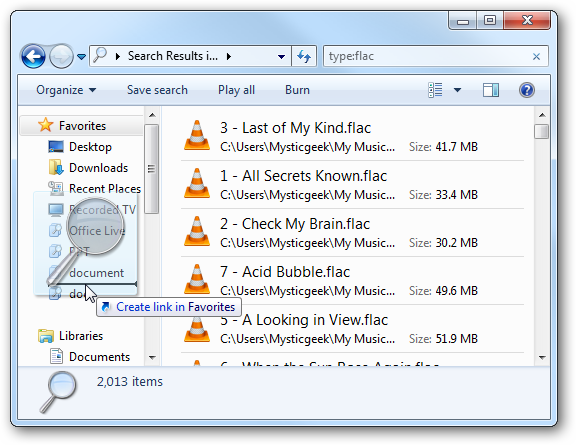This screenshot has height=445, width=576.
Task: Click Save search in toolbar
Action: coord(157,90)
